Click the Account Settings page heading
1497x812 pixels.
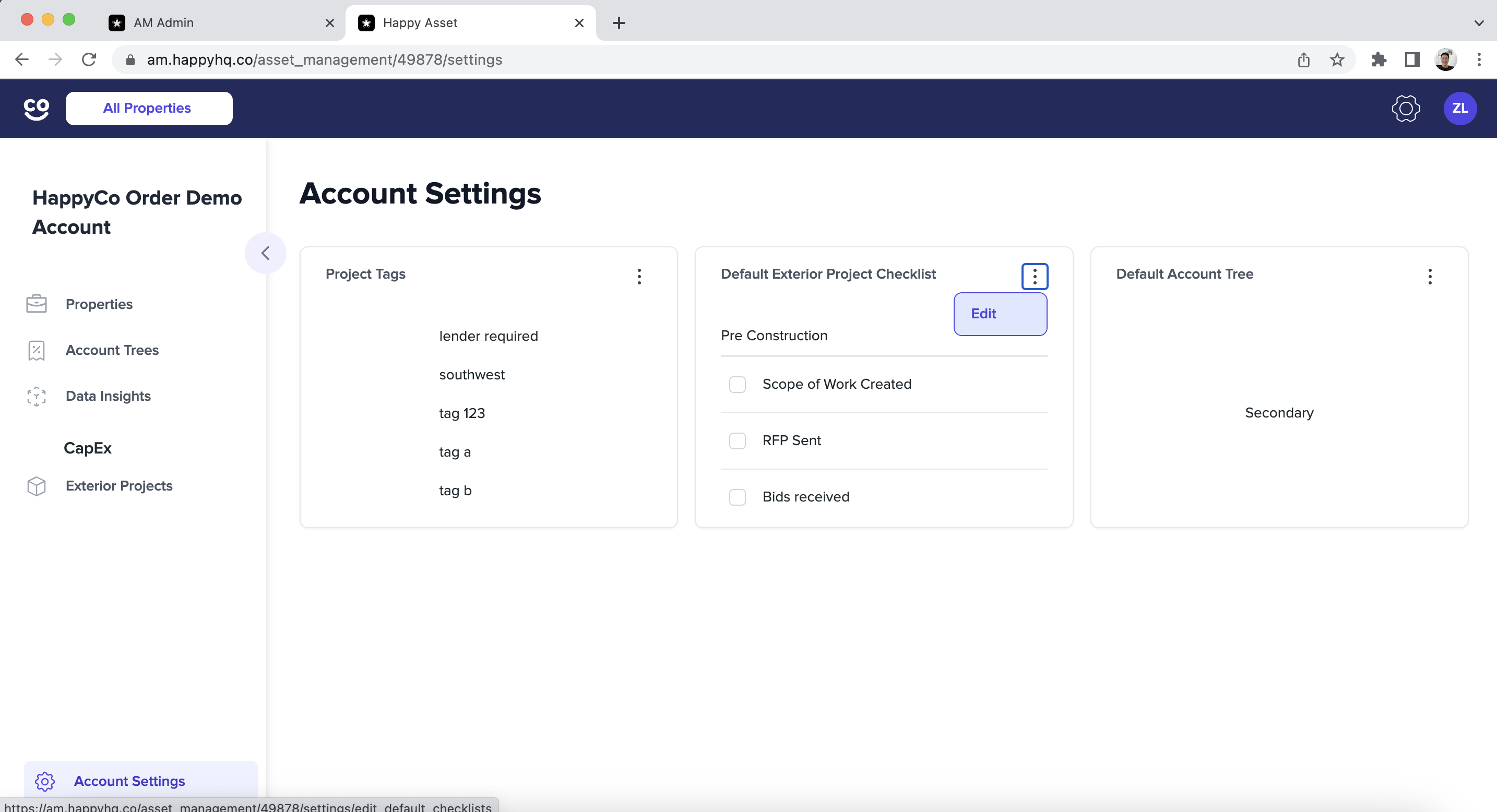coord(420,194)
